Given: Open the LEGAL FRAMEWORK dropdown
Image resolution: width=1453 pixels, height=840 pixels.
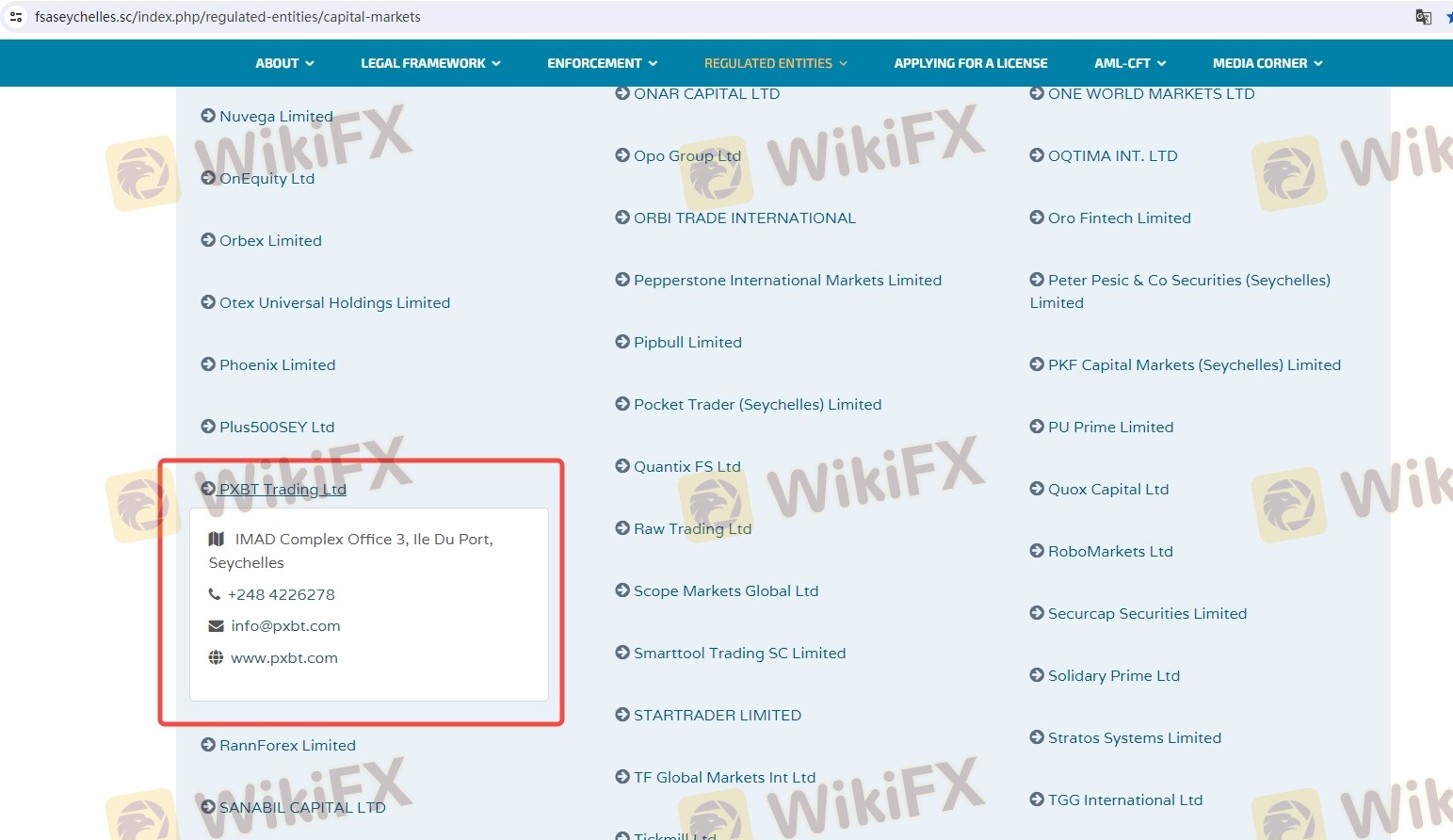Looking at the screenshot, I should tap(430, 63).
